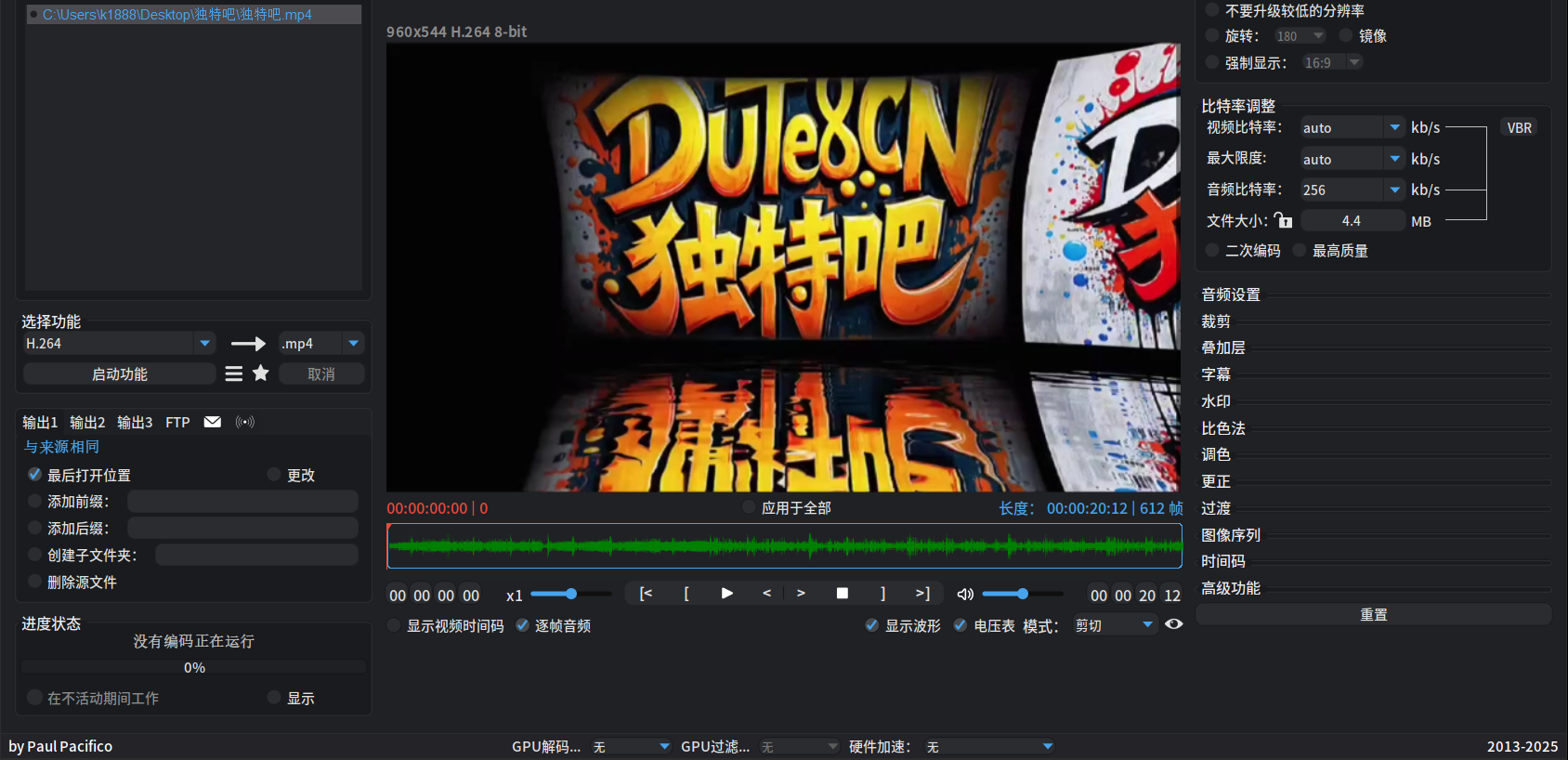Click the 重置 reset button
The height and width of the screenshot is (760, 1568).
pyautogui.click(x=1374, y=614)
